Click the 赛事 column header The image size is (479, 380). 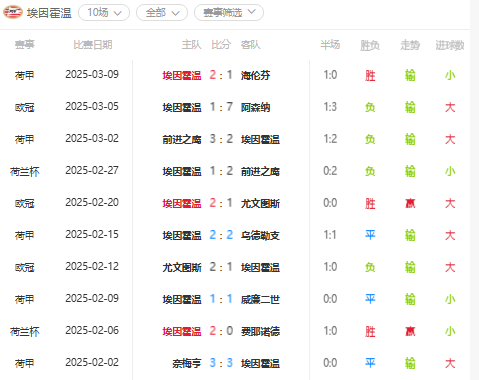click(25, 45)
